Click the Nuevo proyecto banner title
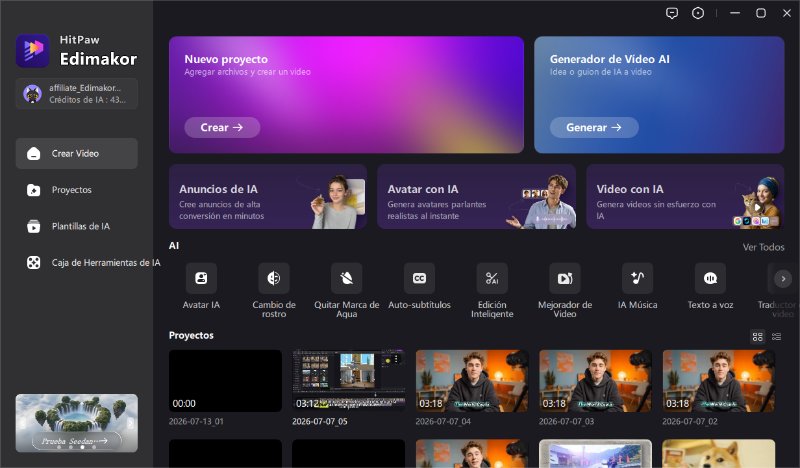Screen dimensions: 800x468 click(226, 59)
